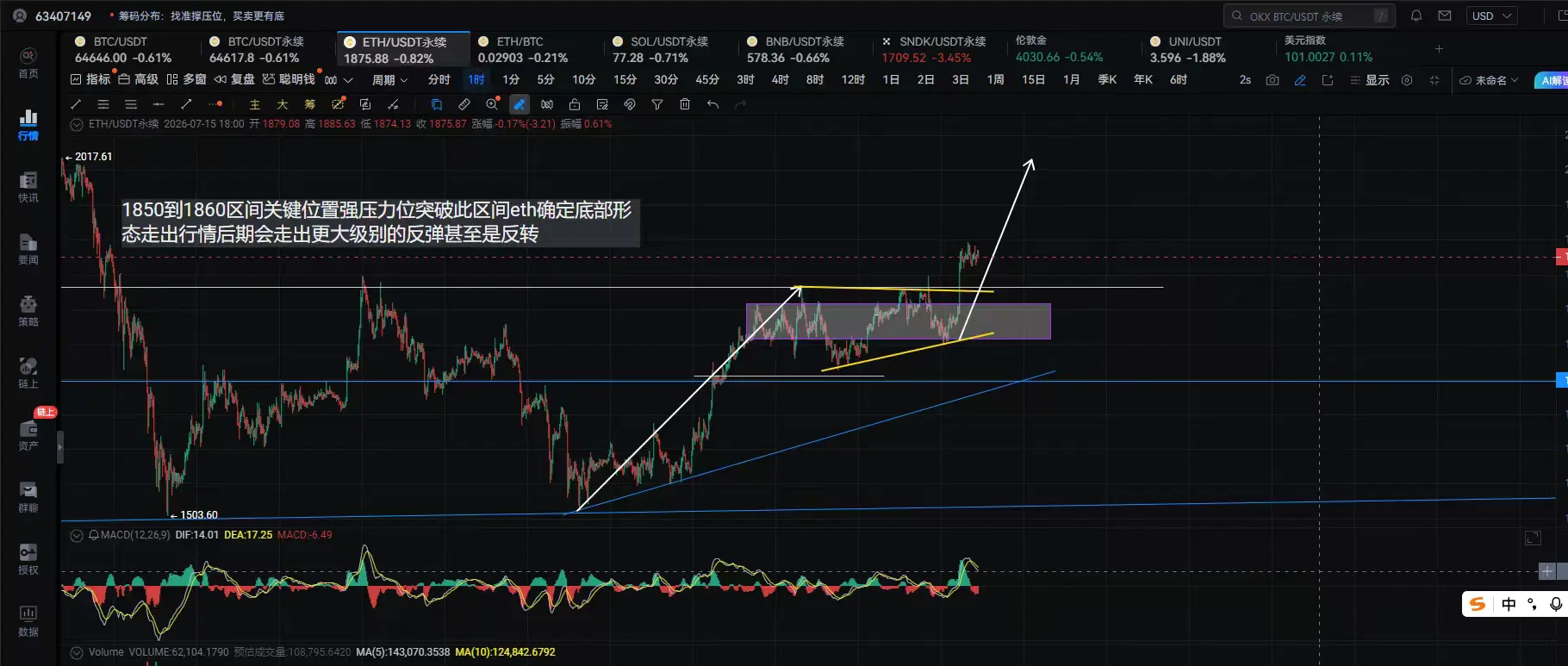Click the 显示 display button

1370,80
